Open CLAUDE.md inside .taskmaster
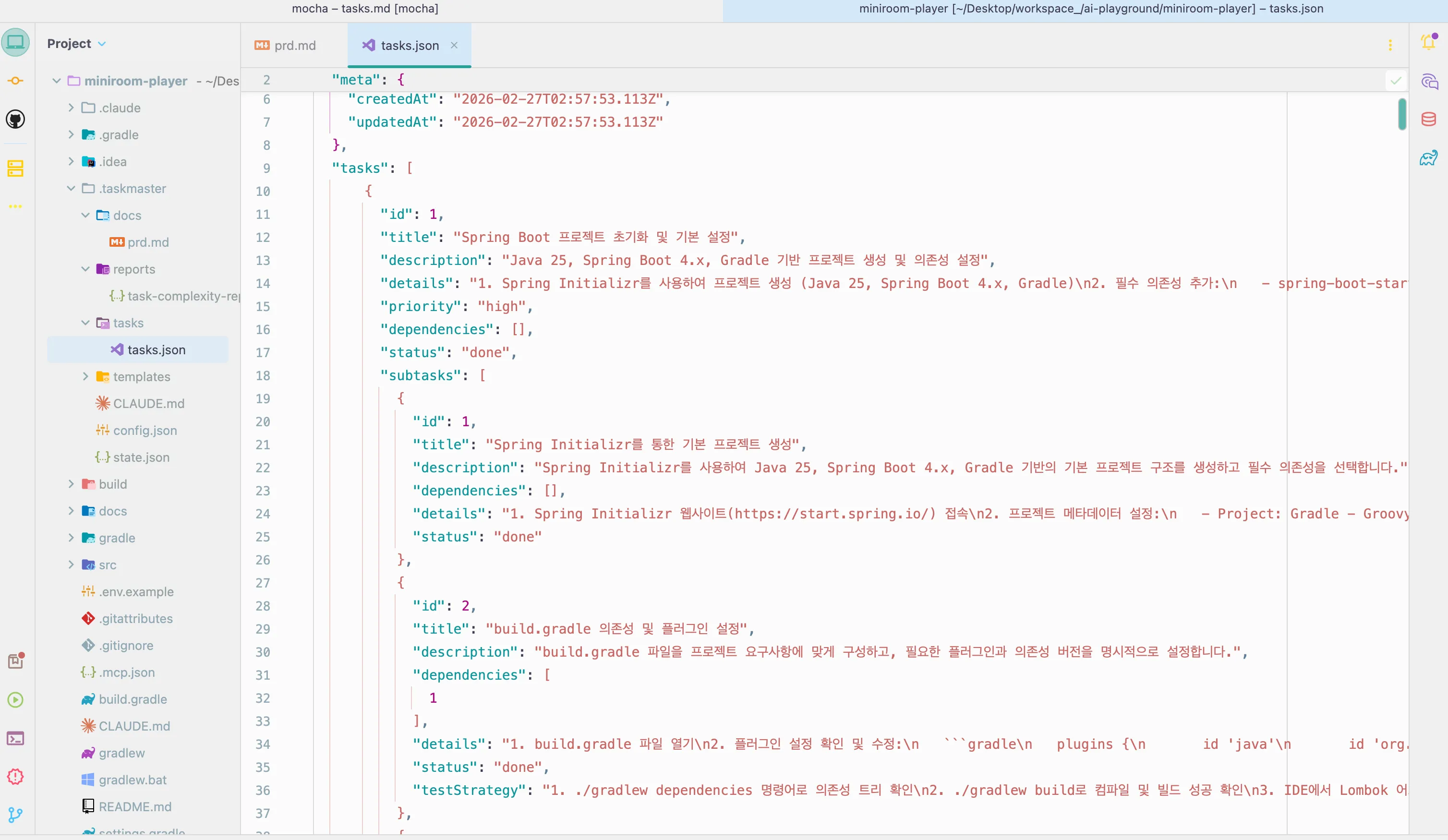Screen dimensions: 1448x840 [140, 403]
